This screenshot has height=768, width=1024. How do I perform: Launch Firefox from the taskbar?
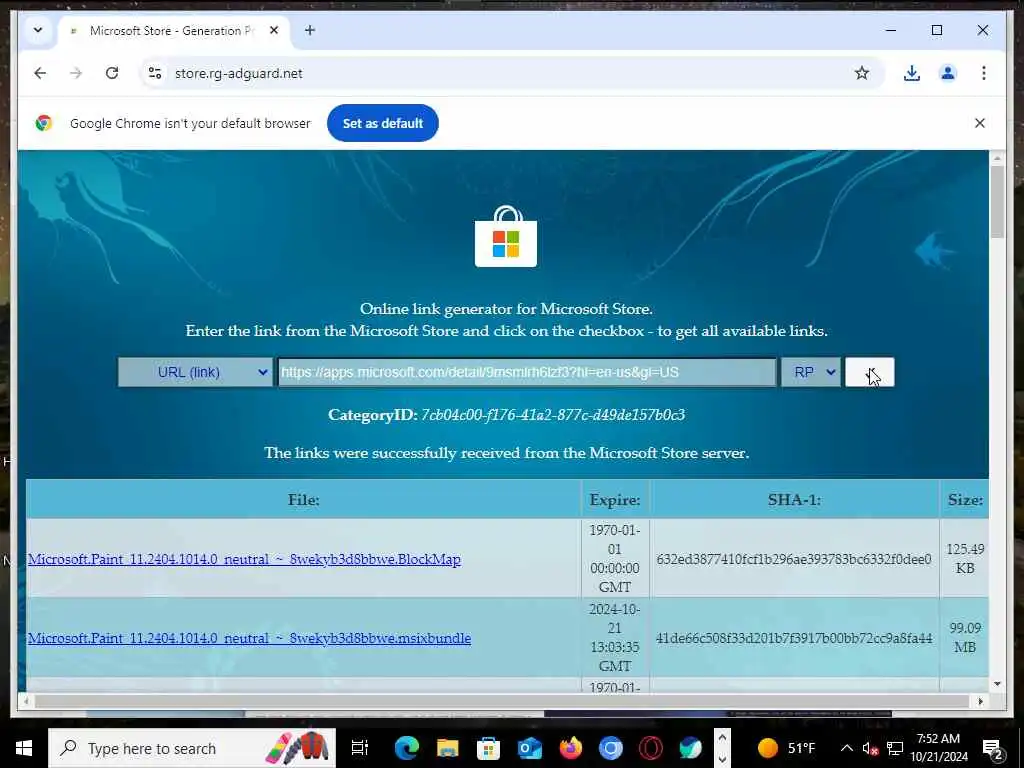pos(570,748)
